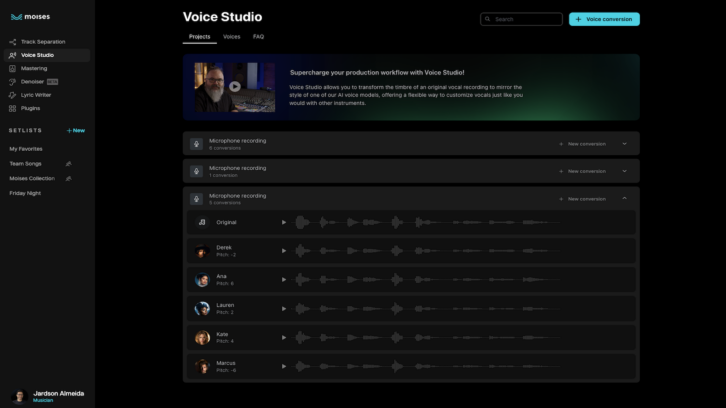Open Jardson Almeida profile avatar
This screenshot has height=408, width=726.
coord(19,396)
